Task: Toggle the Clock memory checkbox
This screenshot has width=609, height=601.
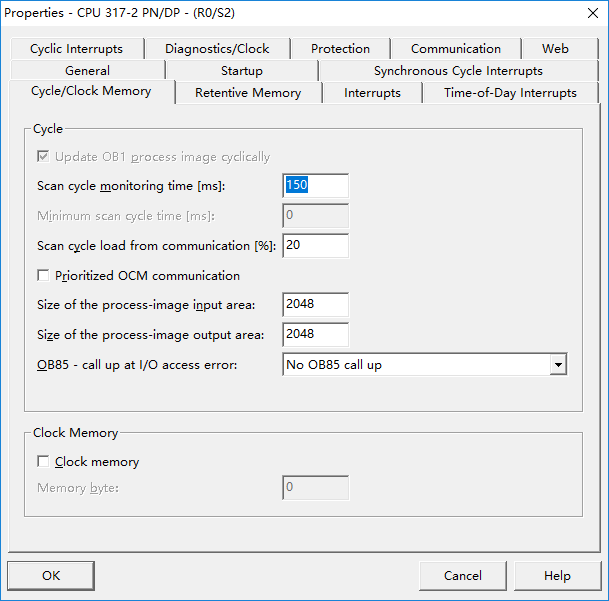Action: 43,462
